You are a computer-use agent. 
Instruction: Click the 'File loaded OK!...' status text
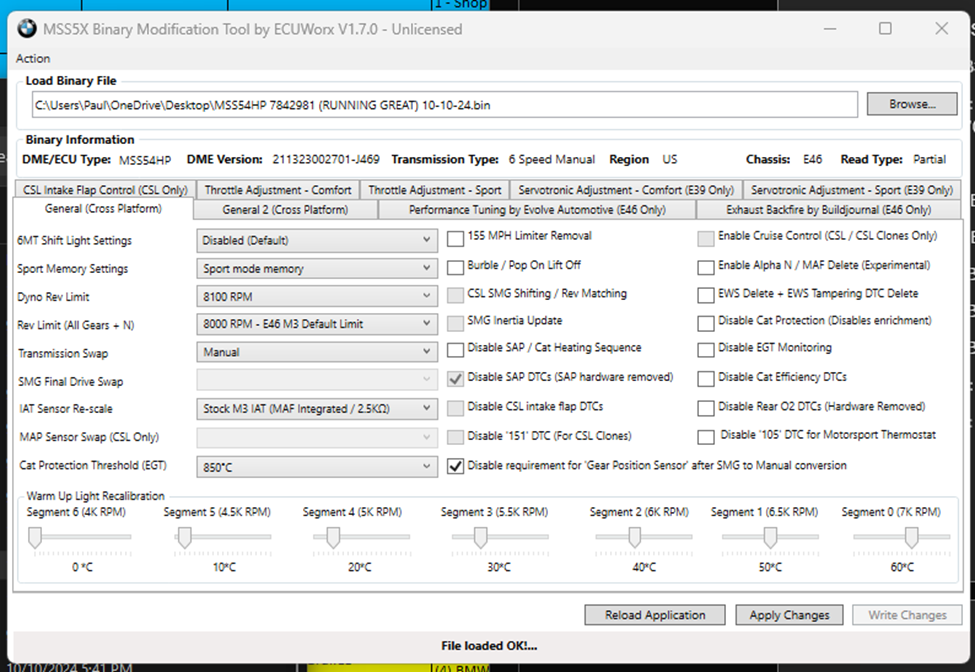click(489, 646)
